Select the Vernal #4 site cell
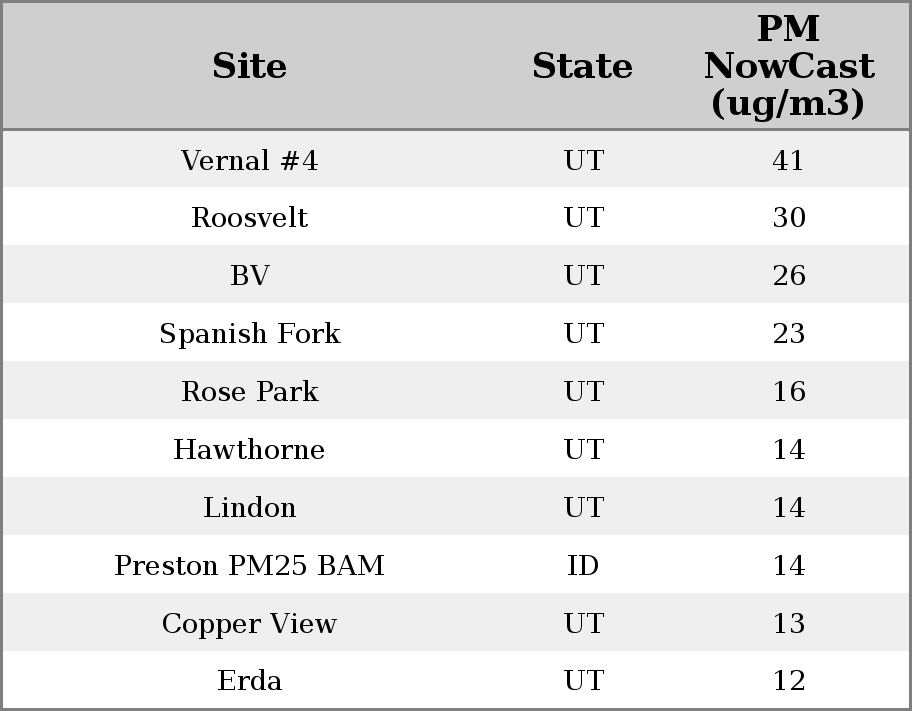 (249, 160)
